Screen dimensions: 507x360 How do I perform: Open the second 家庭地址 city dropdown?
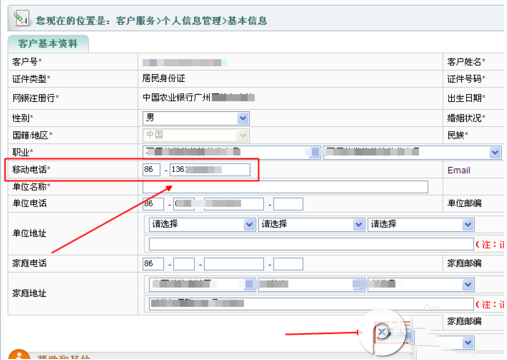[x=311, y=284]
